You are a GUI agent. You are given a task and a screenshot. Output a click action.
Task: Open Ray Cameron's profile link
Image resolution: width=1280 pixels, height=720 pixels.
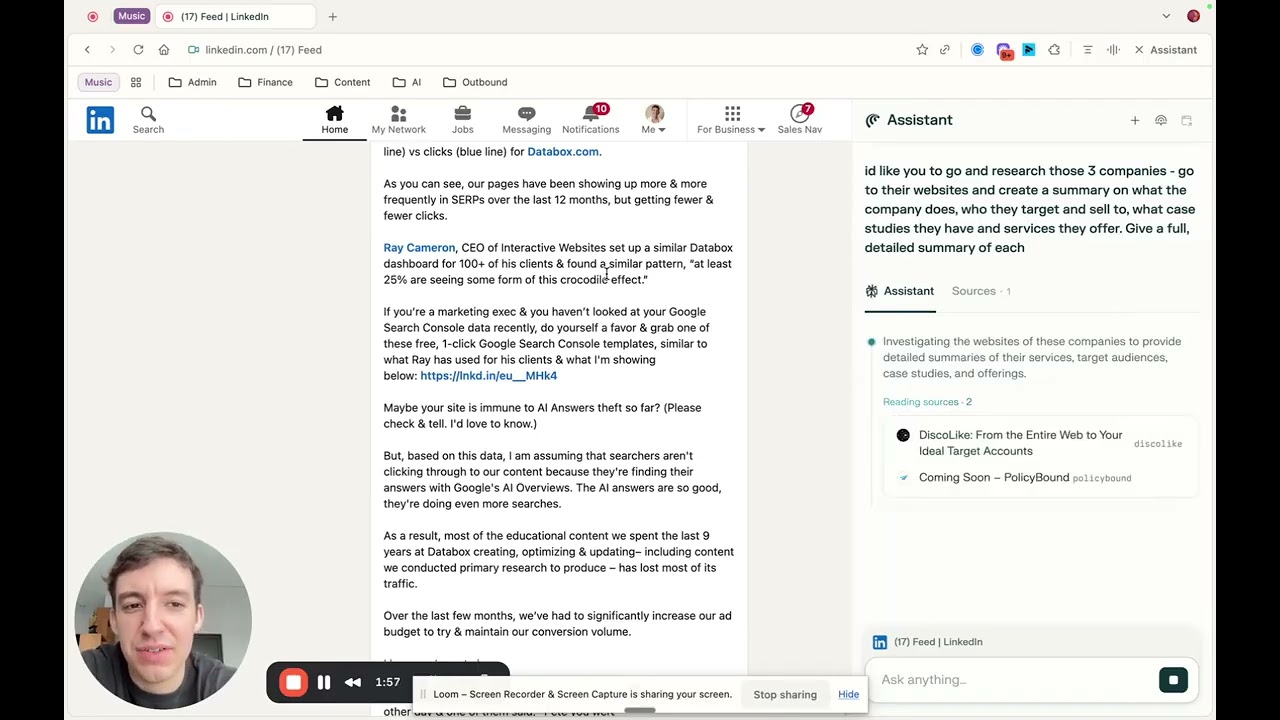coord(419,248)
